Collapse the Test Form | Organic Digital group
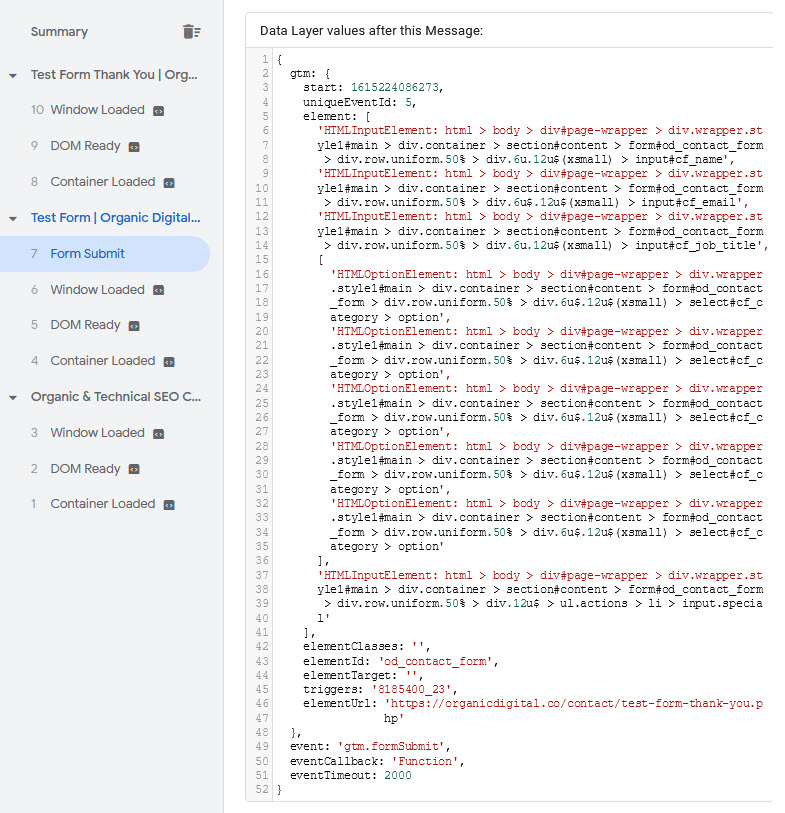Image resolution: width=785 pixels, height=813 pixels. point(13,218)
